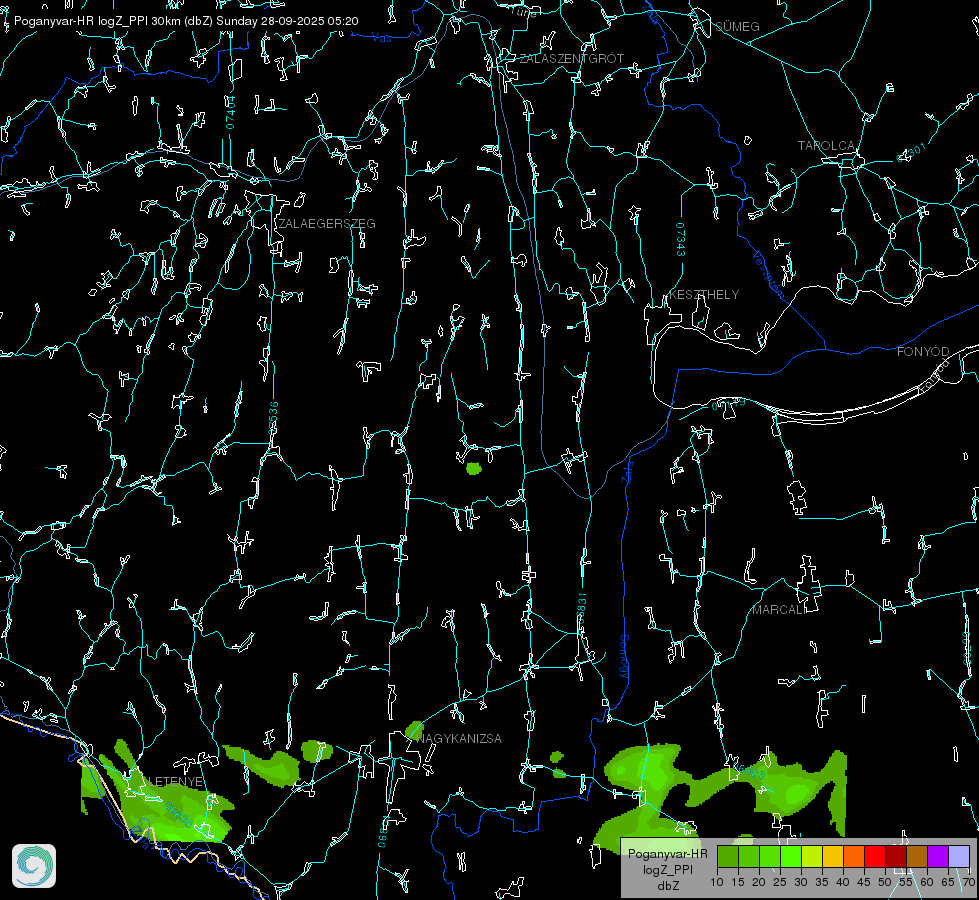Select the 25–30 dBZ bright green swatch

pyautogui.click(x=790, y=856)
